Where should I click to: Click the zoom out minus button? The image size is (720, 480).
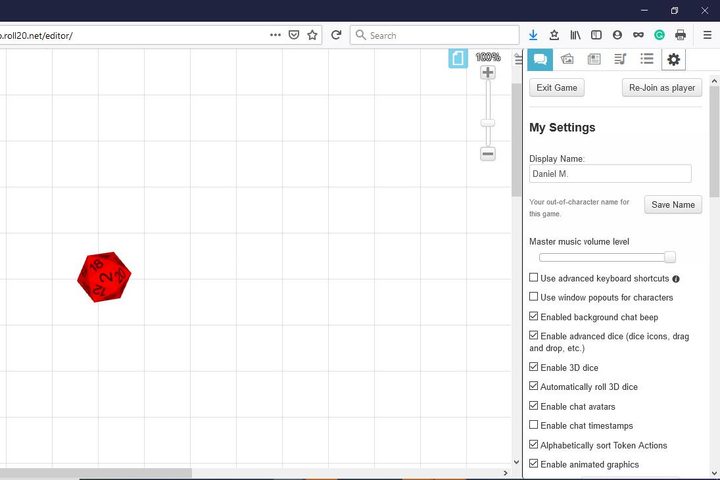click(x=488, y=153)
